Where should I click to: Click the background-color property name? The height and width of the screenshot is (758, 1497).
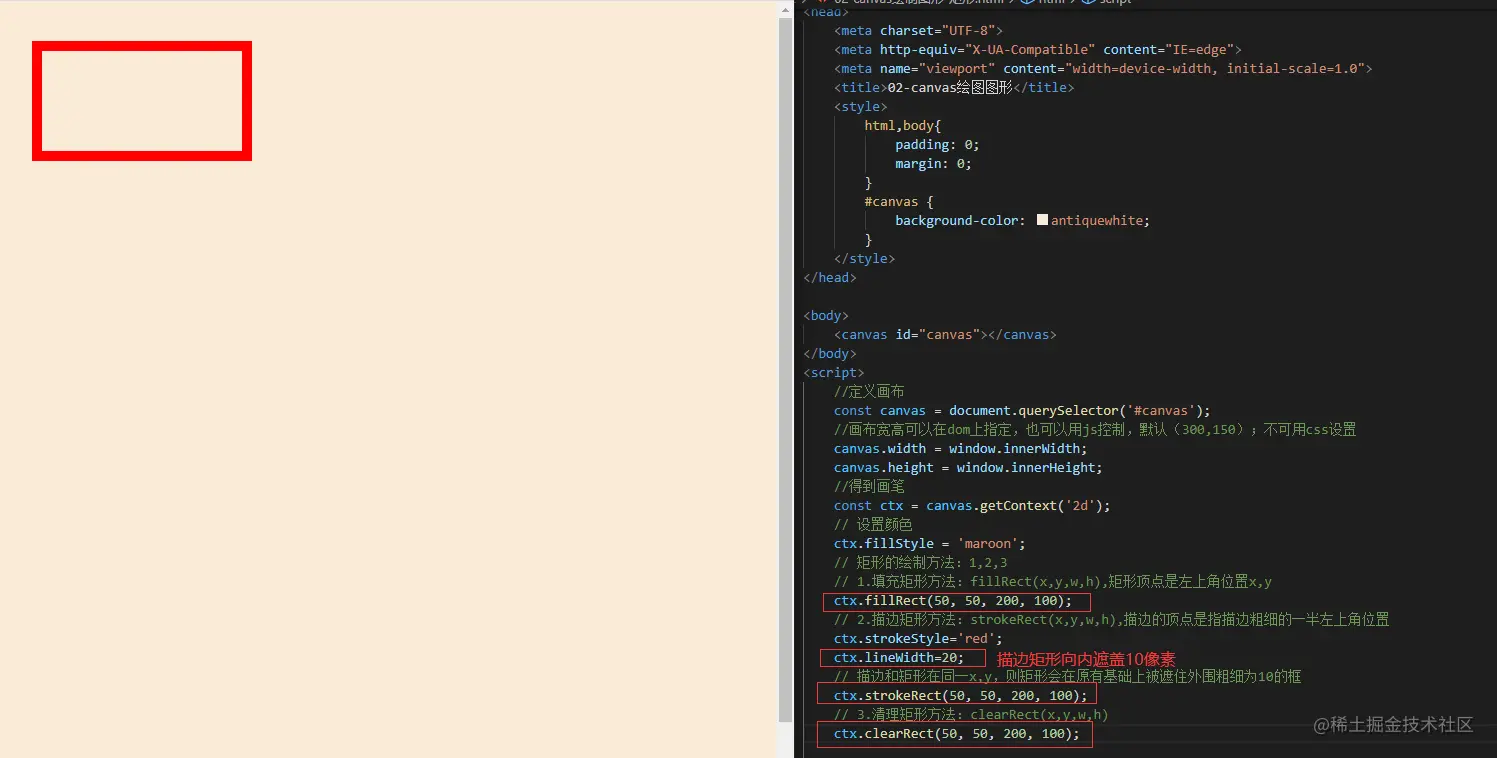tap(957, 220)
